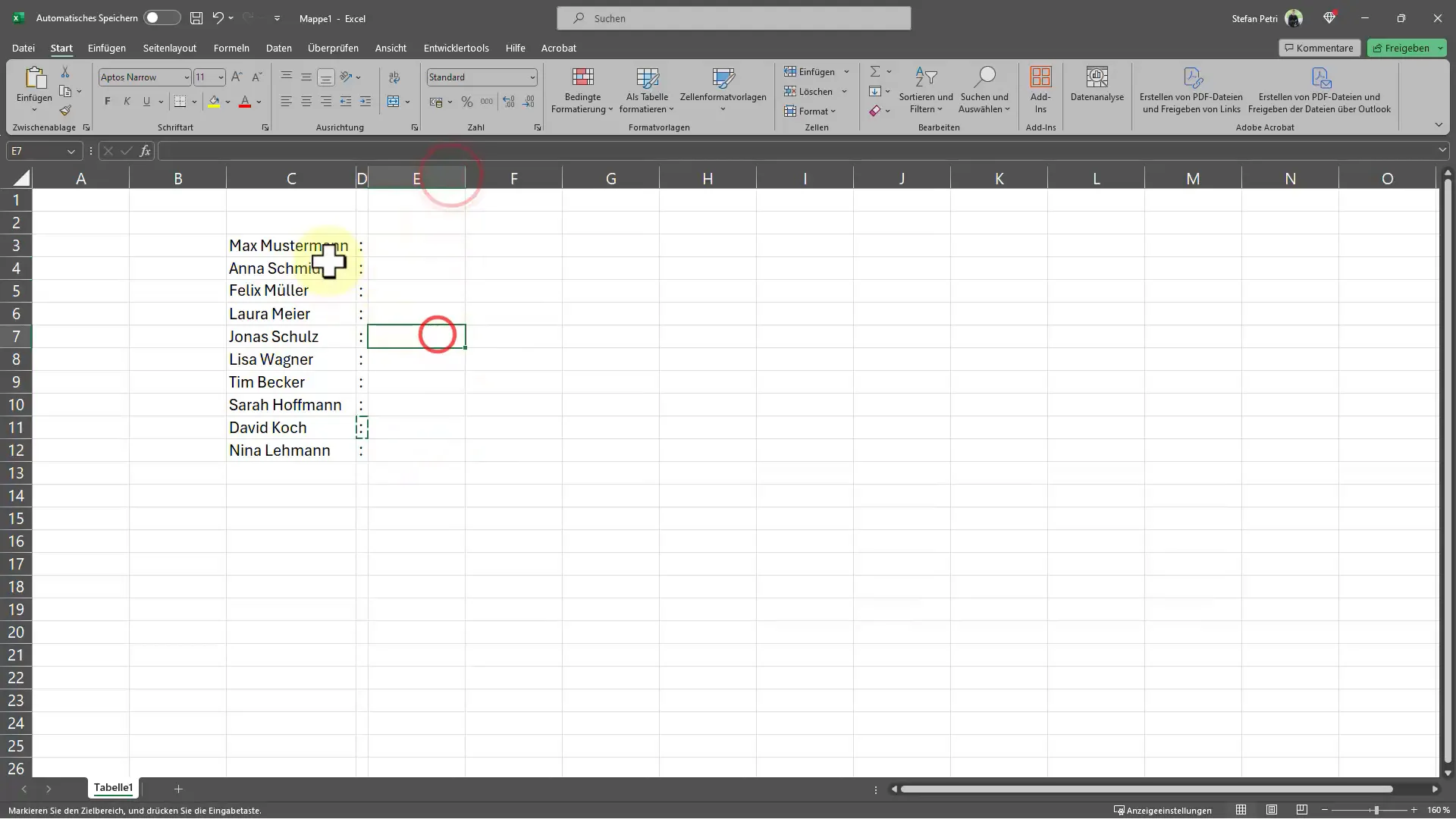Screen dimensions: 1456x819
Task: Select the Formeln menu tab
Action: tap(231, 47)
